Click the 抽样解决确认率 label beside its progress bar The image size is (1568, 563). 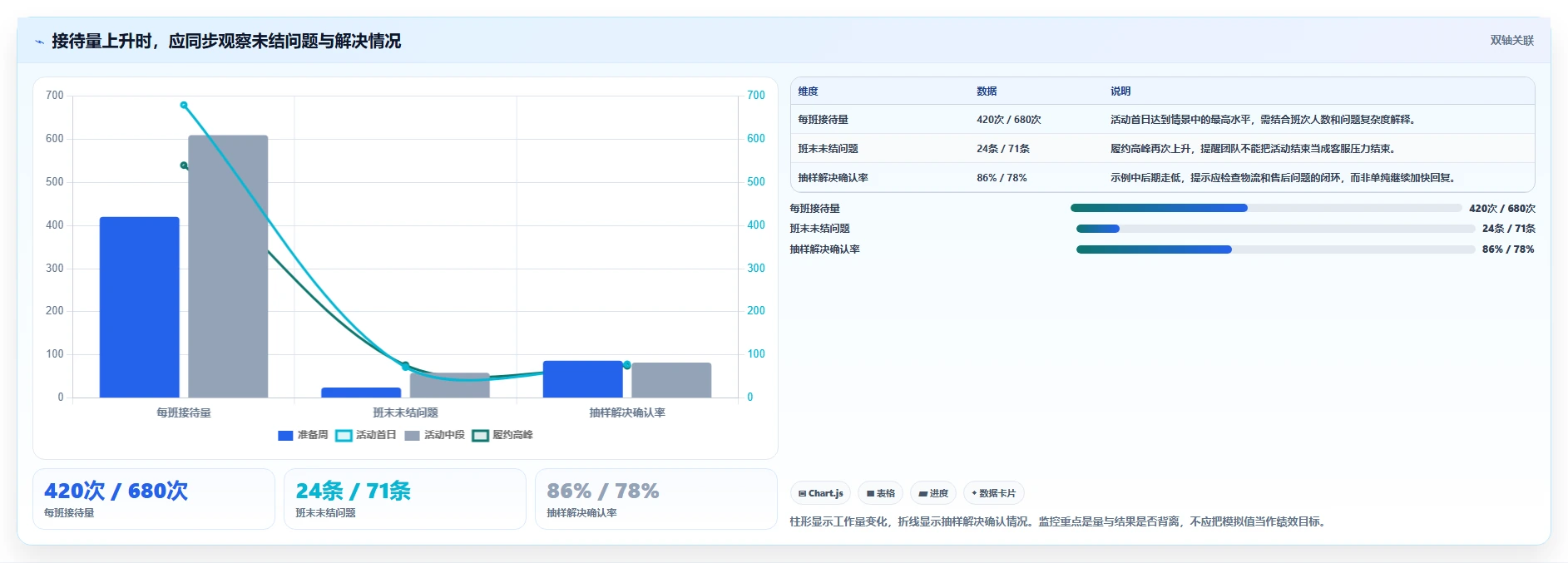pyautogui.click(x=824, y=249)
